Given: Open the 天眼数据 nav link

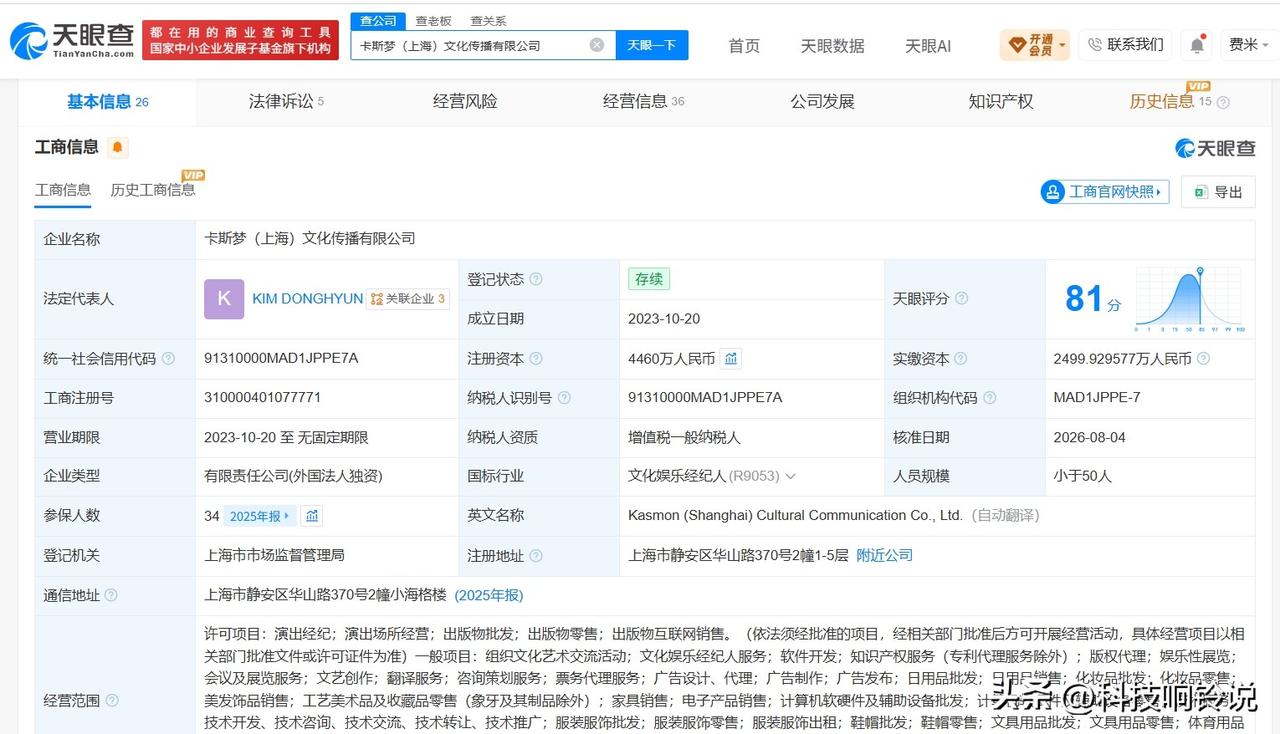Looking at the screenshot, I should (x=832, y=46).
